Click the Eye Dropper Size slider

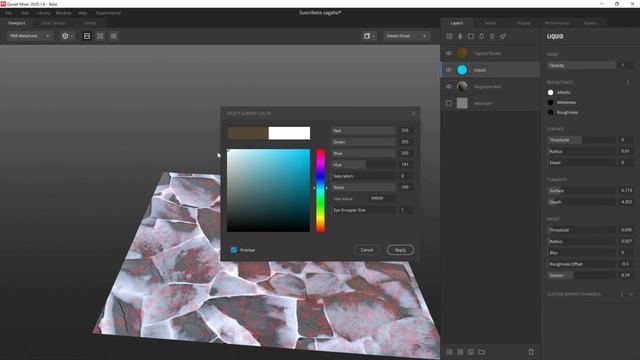pyautogui.click(x=363, y=210)
